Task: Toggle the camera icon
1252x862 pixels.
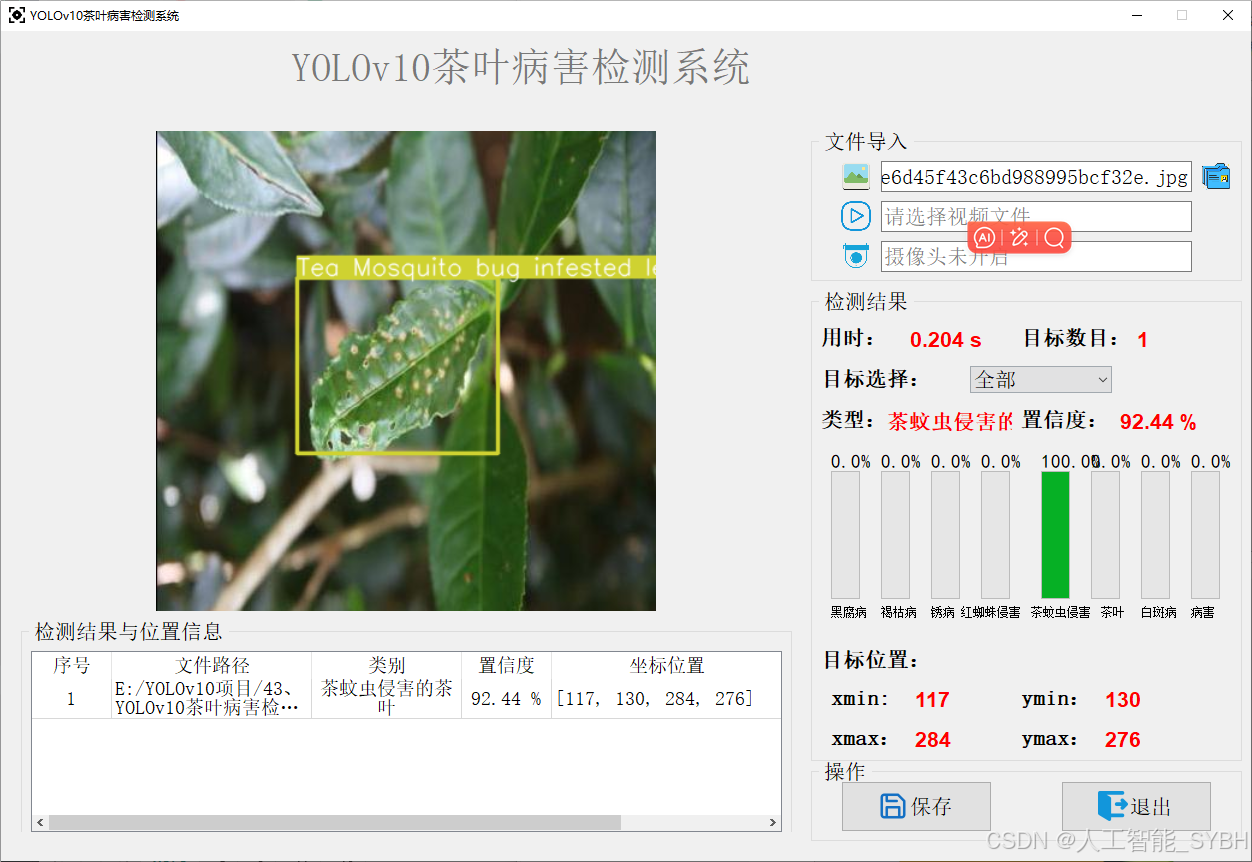Action: [856, 255]
